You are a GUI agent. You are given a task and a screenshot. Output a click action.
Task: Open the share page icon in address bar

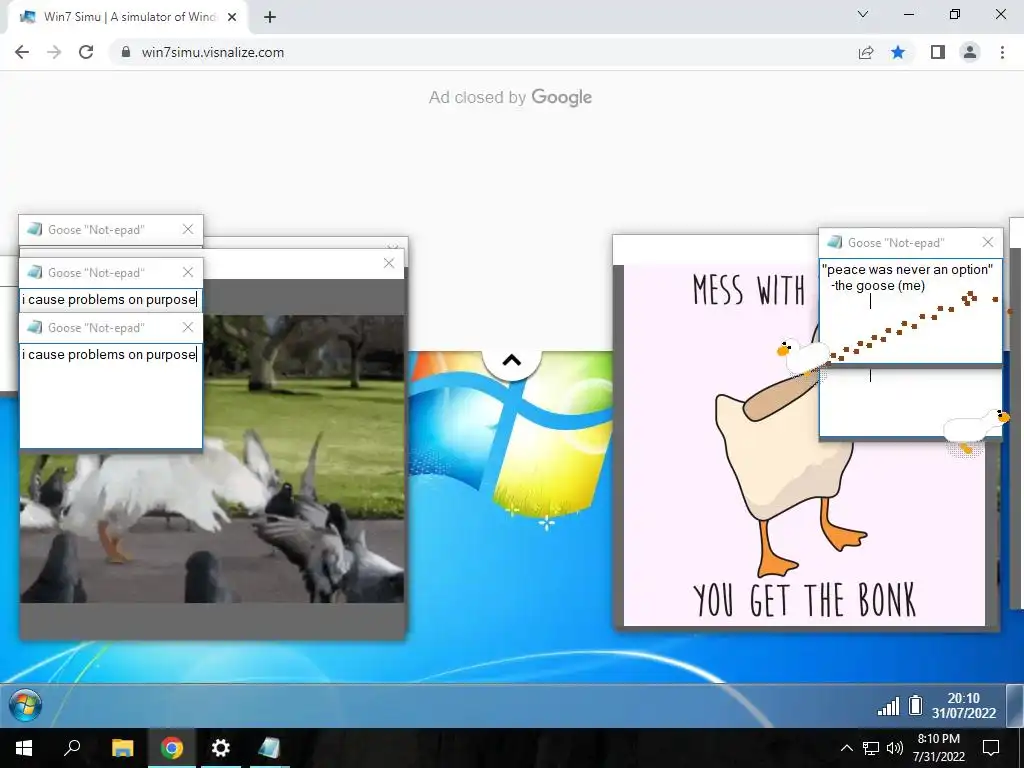coord(866,52)
